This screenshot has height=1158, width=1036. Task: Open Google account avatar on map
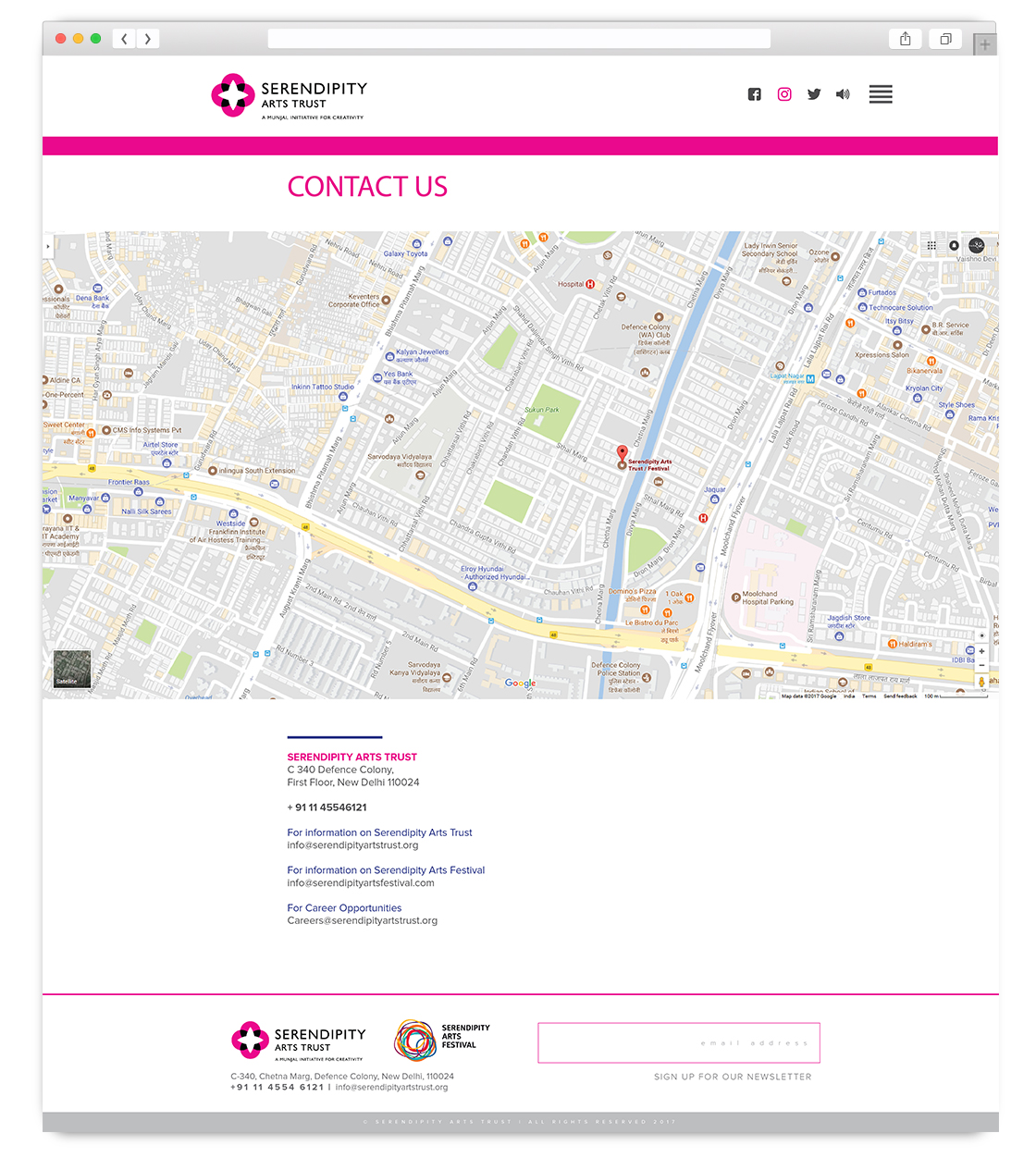point(977,245)
